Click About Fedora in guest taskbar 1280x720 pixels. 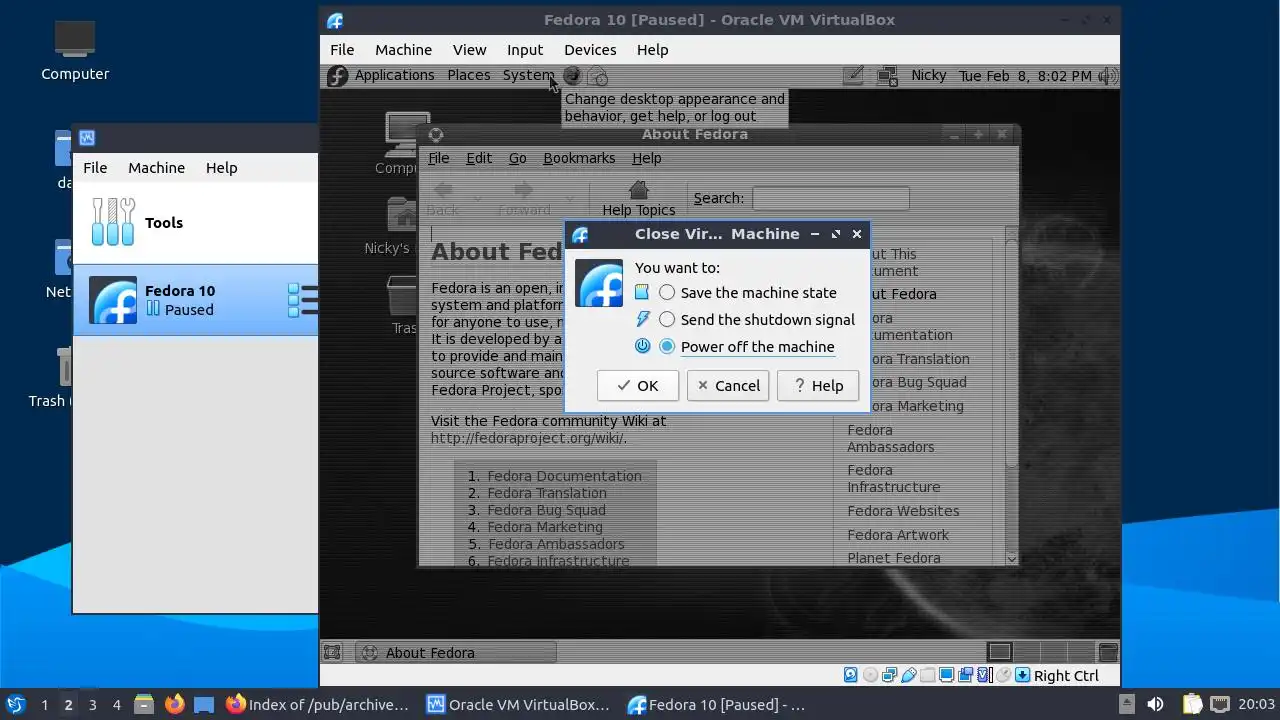click(x=456, y=653)
